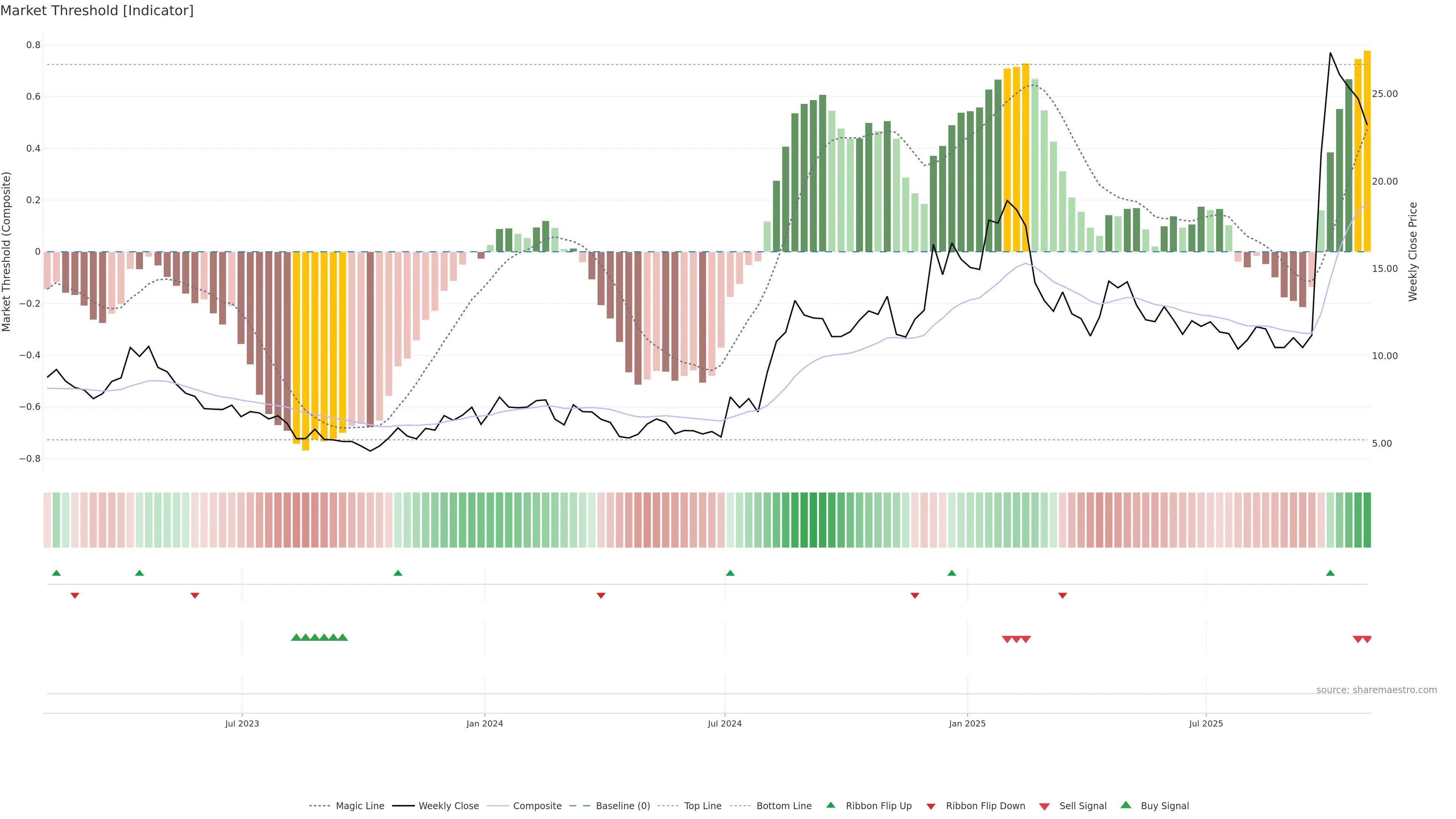The width and height of the screenshot is (1456, 819).
Task: Click the Jul 2023 x-axis label
Action: tap(242, 723)
